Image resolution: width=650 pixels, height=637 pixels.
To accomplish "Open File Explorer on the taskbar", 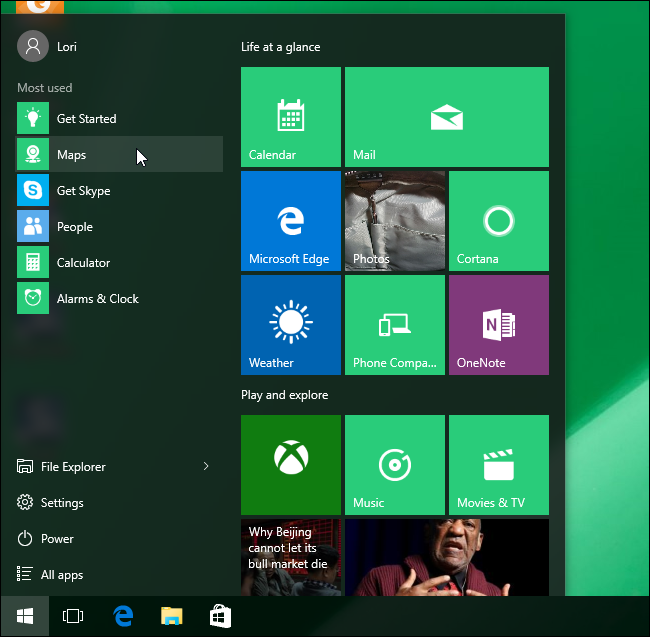I will (172, 616).
